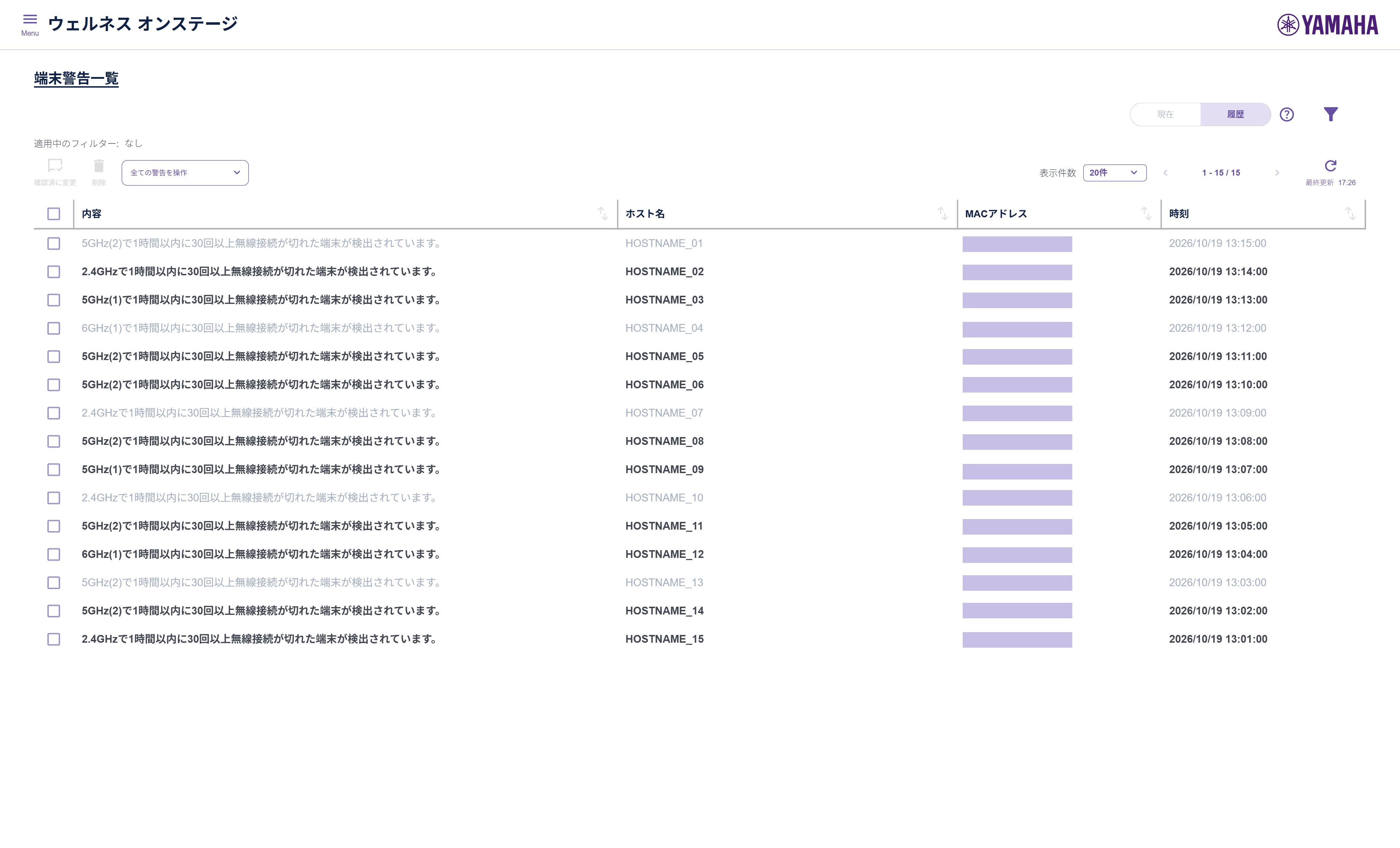This screenshot has height=848, width=1400.
Task: Click the HOSTNAME_08 MAC address block
Action: pyautogui.click(x=1017, y=442)
